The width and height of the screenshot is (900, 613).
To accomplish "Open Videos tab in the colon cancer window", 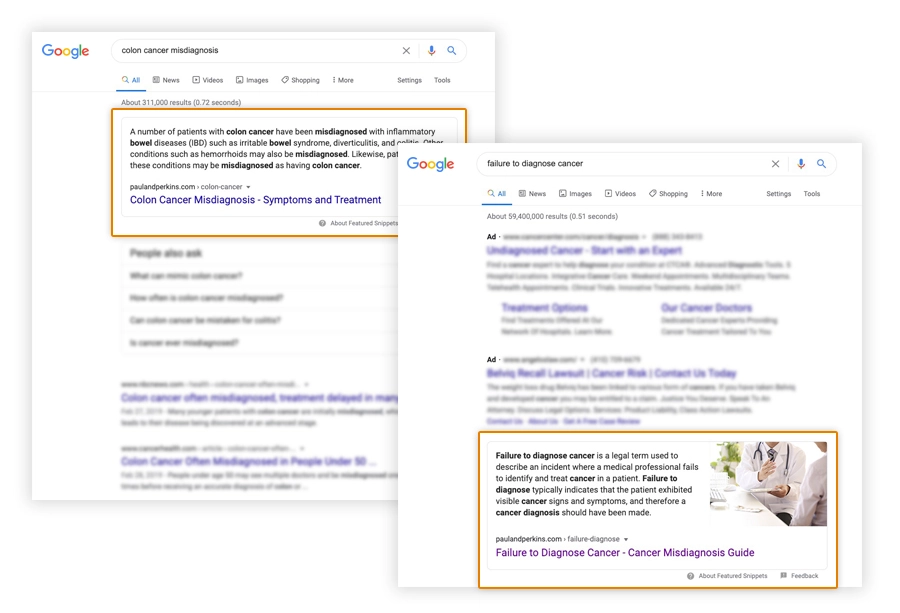I will point(208,80).
